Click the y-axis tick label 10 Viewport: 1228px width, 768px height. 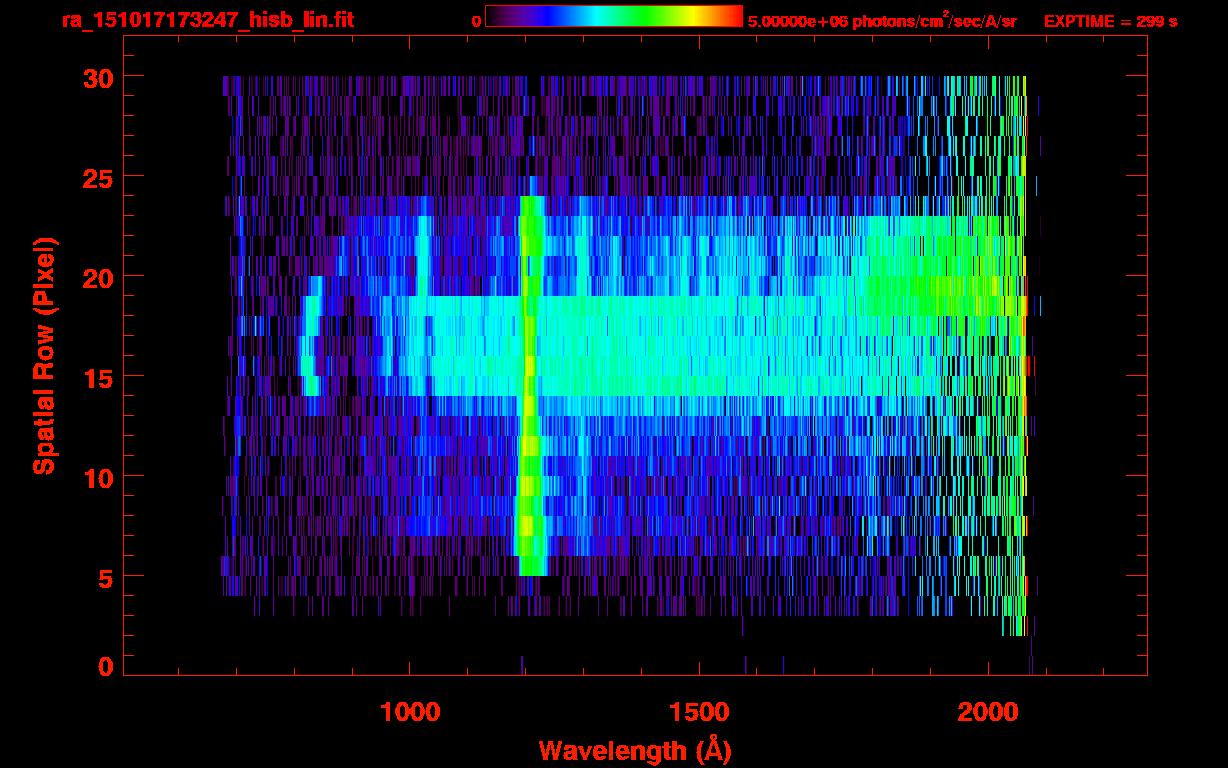tap(97, 477)
